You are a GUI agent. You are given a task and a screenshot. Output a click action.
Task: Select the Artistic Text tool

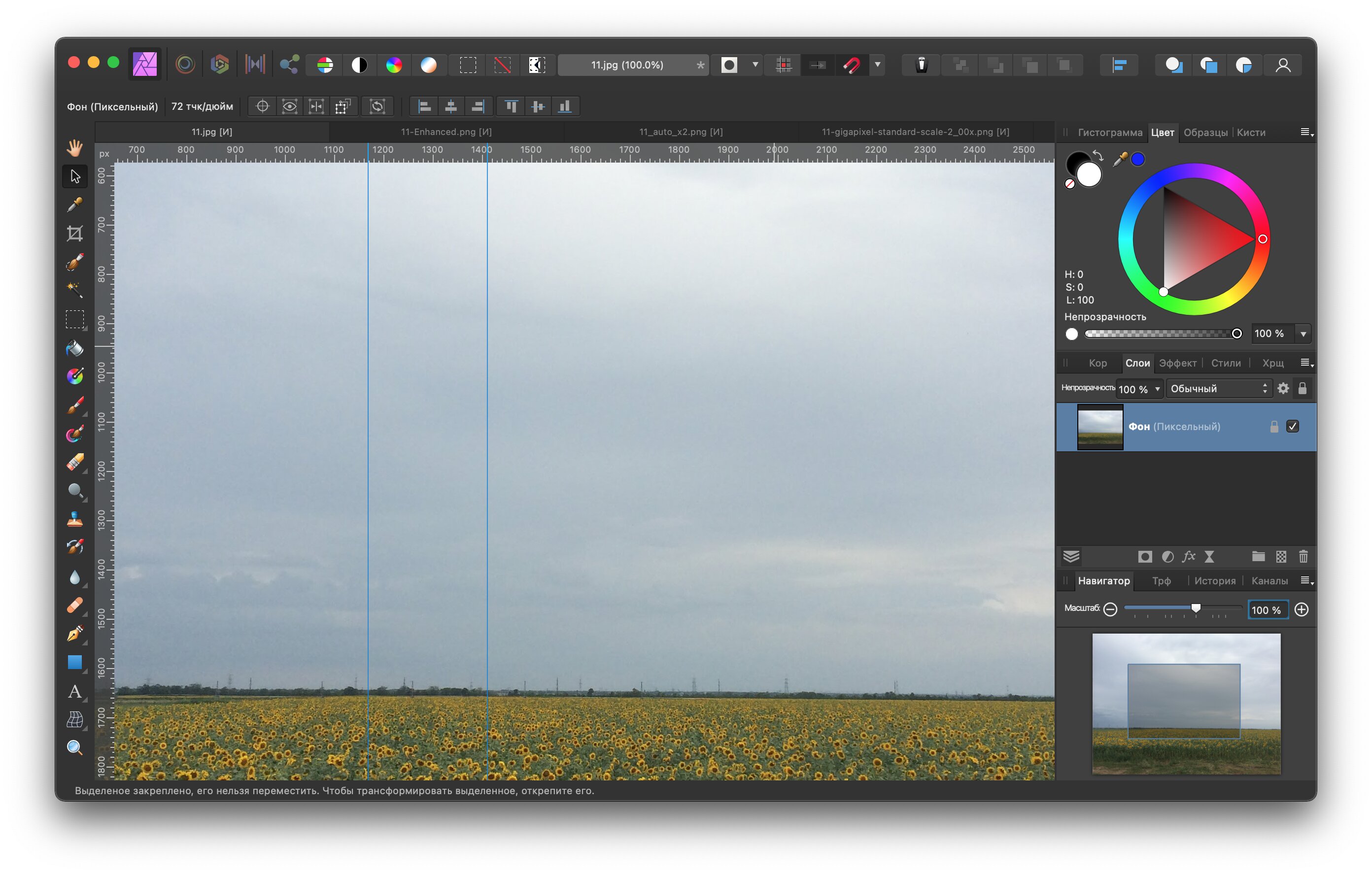pos(74,691)
